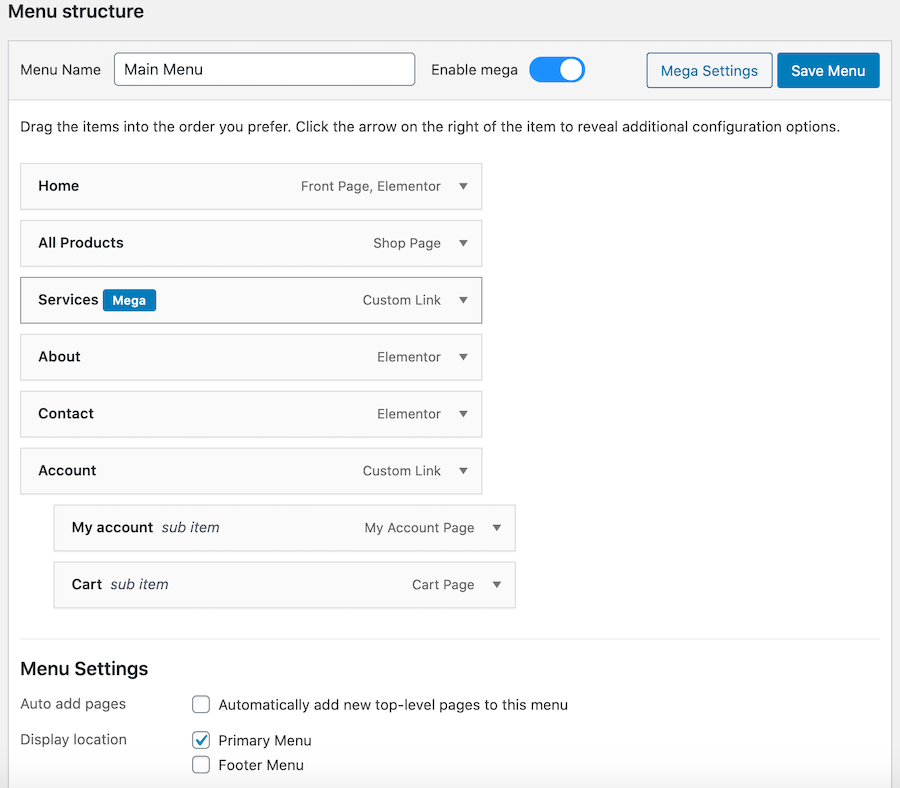This screenshot has width=900, height=788.
Task: Expand the Account item arrow
Action: (463, 471)
